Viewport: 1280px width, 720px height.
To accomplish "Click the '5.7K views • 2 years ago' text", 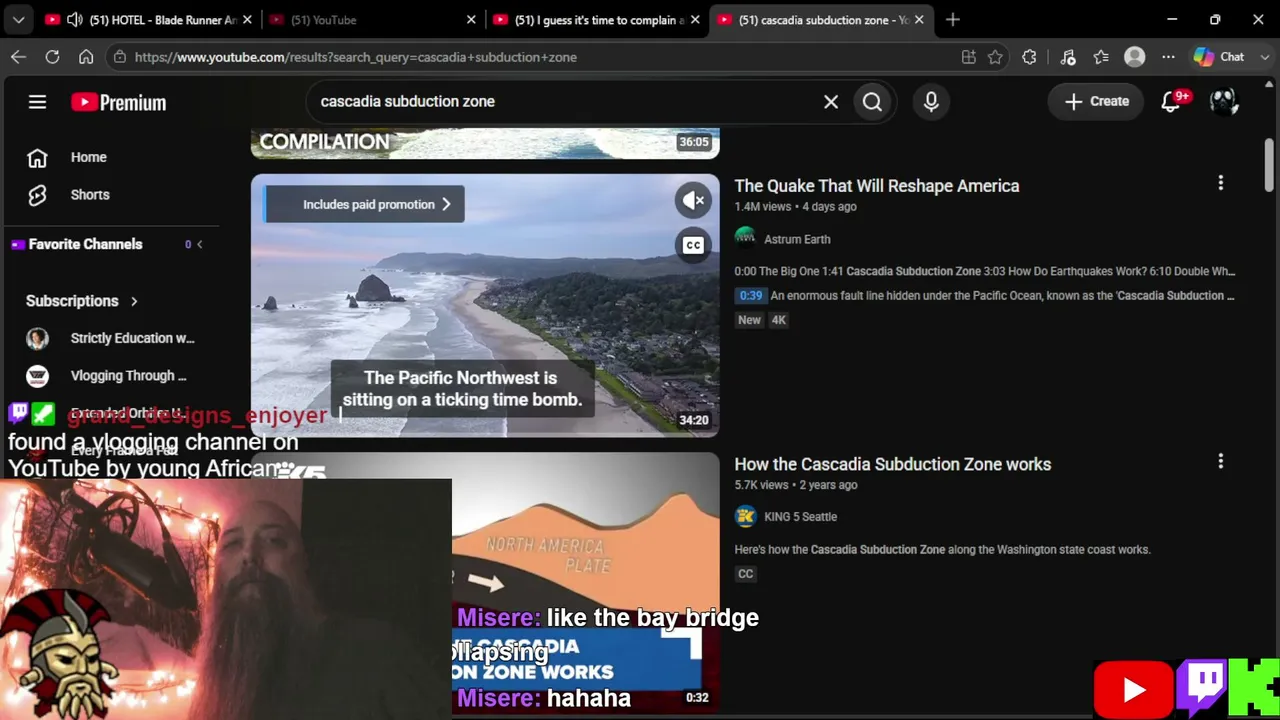I will [796, 485].
